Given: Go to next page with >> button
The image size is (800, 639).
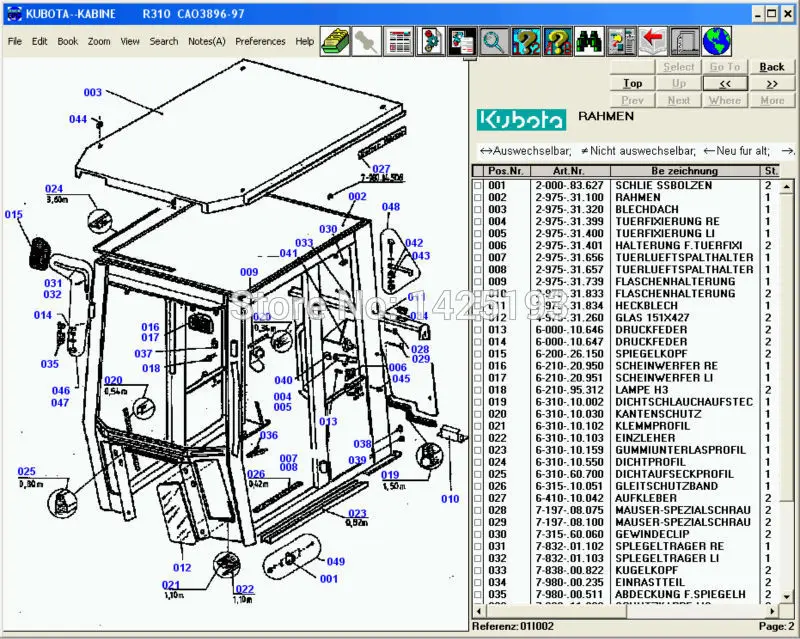Looking at the screenshot, I should [771, 83].
